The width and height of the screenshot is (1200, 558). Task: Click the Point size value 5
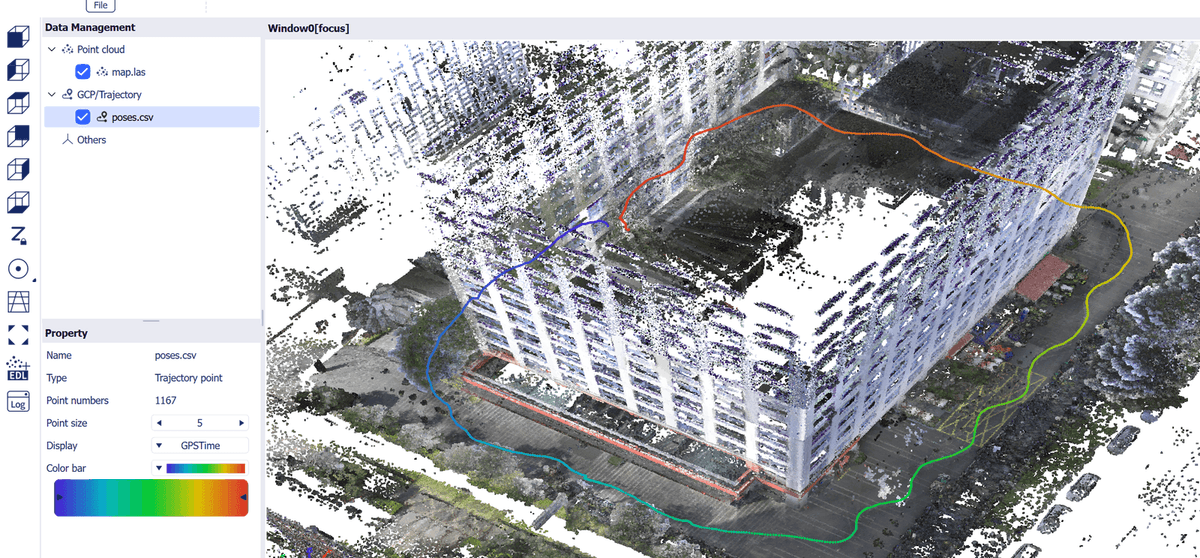(x=200, y=423)
